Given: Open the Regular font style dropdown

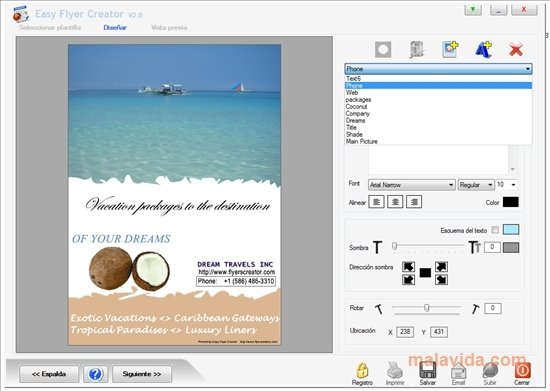Looking at the screenshot, I should pos(476,185).
